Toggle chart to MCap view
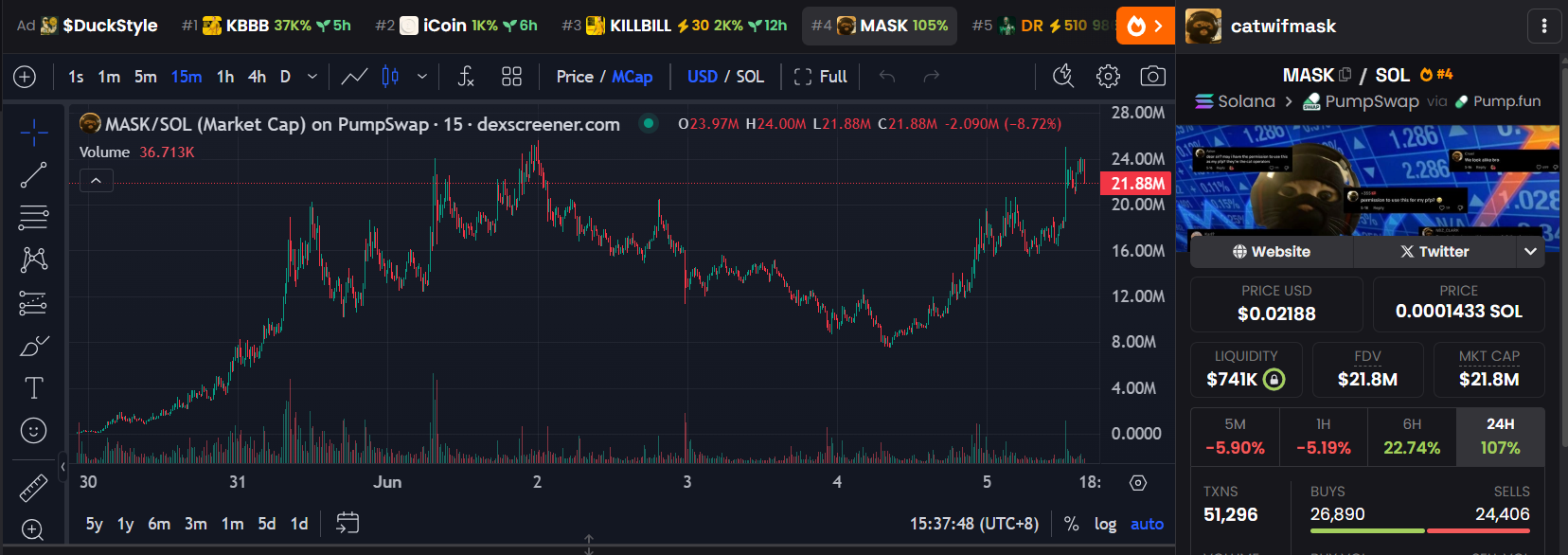1568x555 pixels. click(x=632, y=77)
